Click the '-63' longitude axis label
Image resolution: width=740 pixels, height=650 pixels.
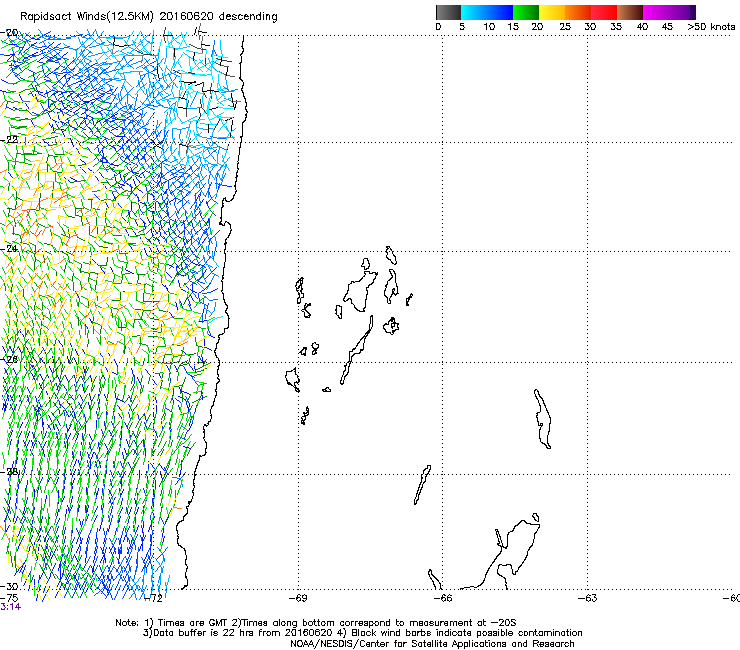tap(588, 598)
